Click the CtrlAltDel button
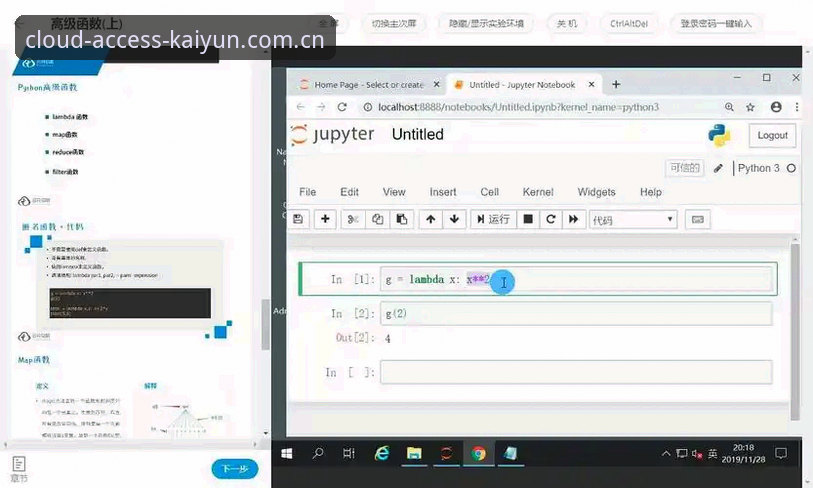The width and height of the screenshot is (813, 488). tap(628, 23)
